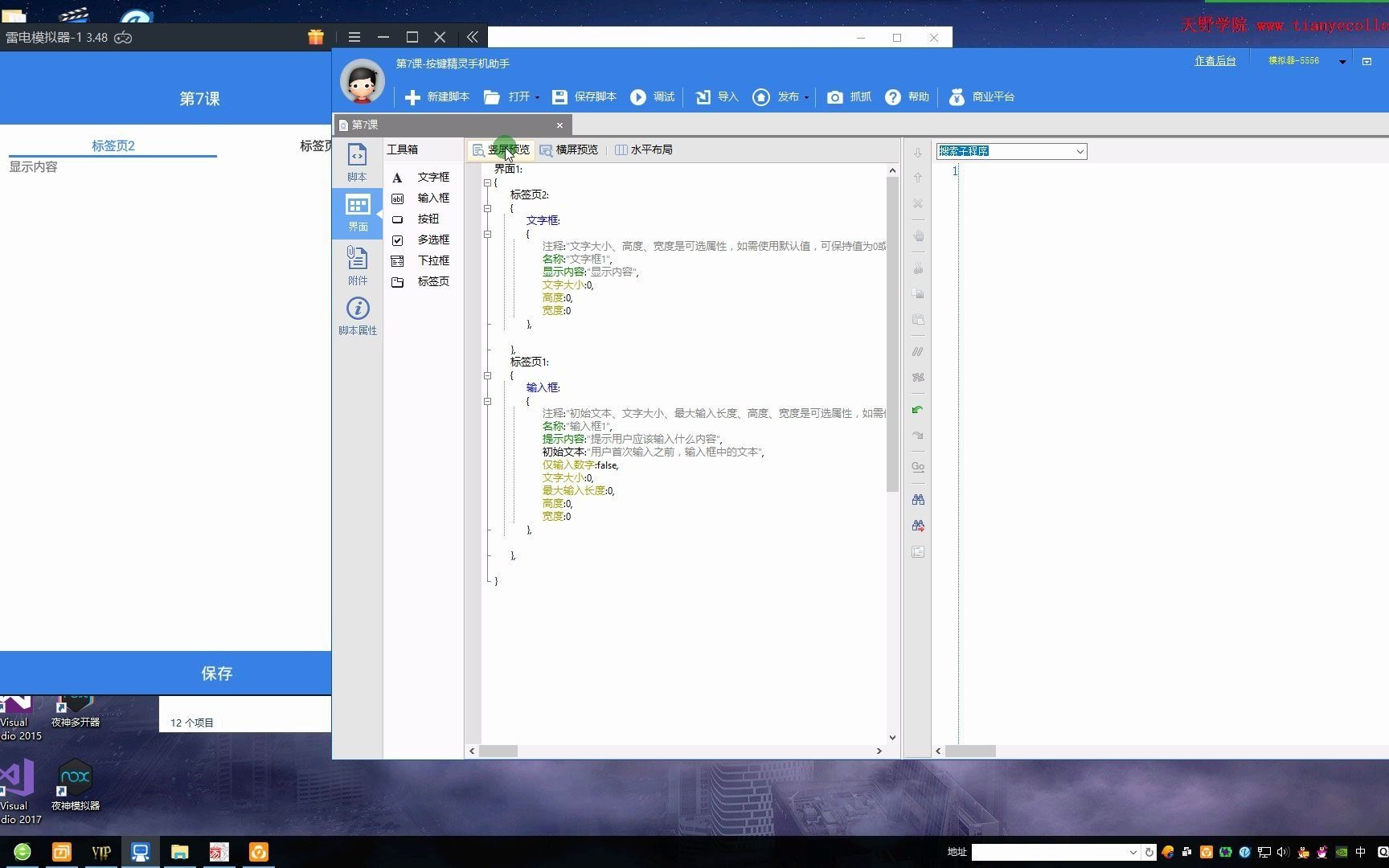This screenshot has height=868, width=1389.
Task: Click the find-and-replace binoculars icon
Action: click(x=917, y=526)
